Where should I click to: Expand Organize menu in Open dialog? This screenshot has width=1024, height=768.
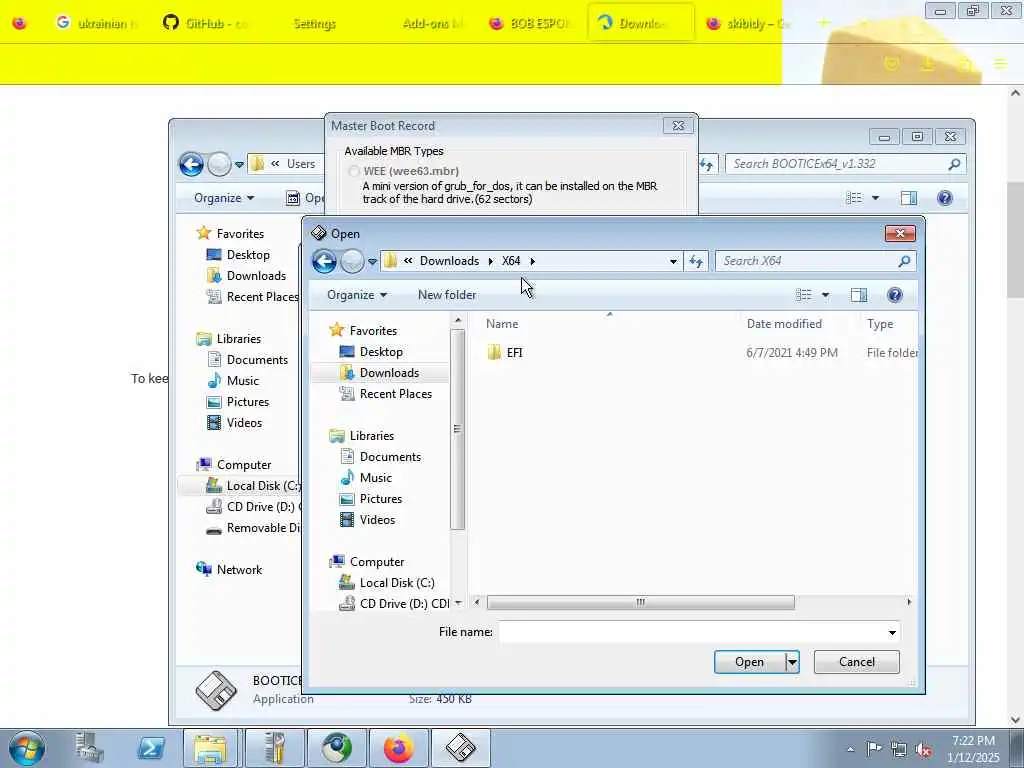click(x=357, y=295)
